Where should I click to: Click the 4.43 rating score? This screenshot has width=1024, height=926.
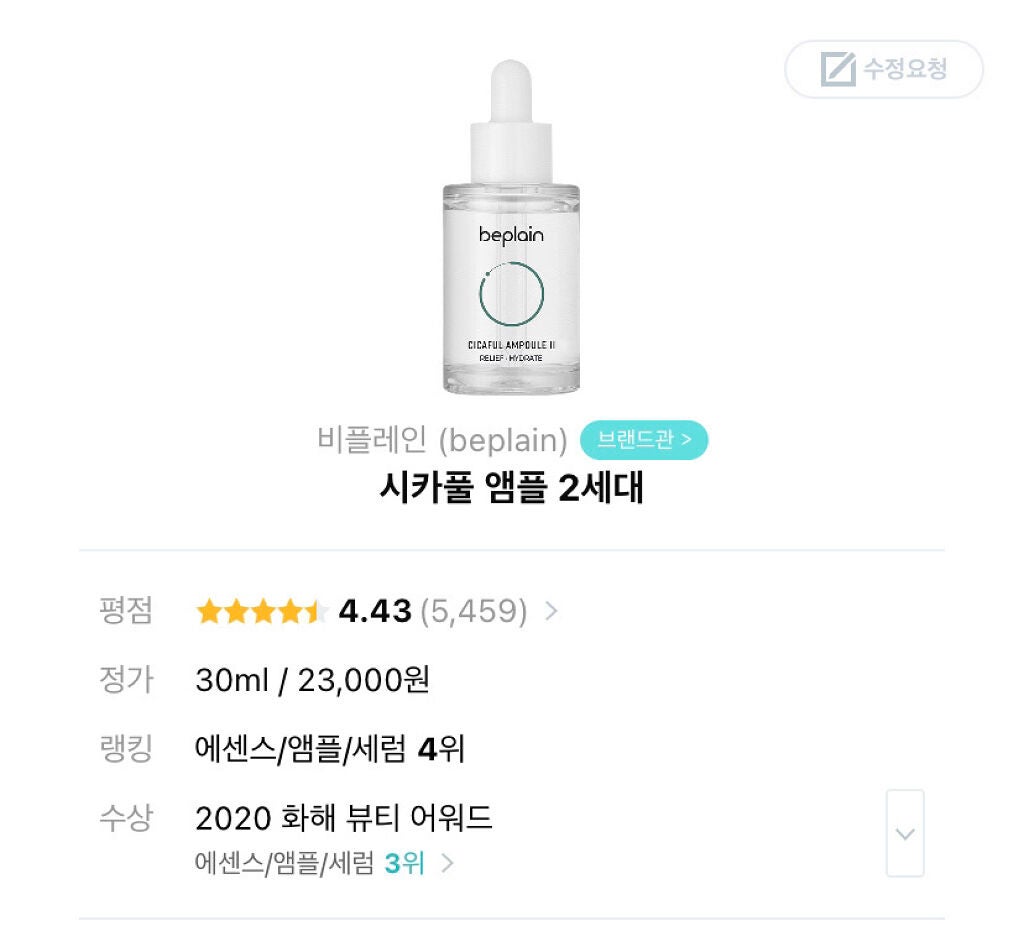pos(375,611)
